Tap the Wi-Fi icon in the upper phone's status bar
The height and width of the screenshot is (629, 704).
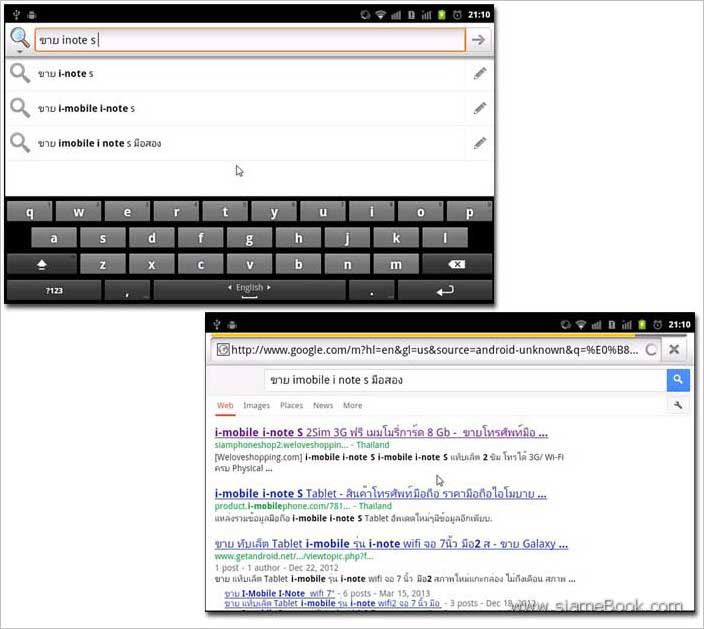tap(381, 15)
